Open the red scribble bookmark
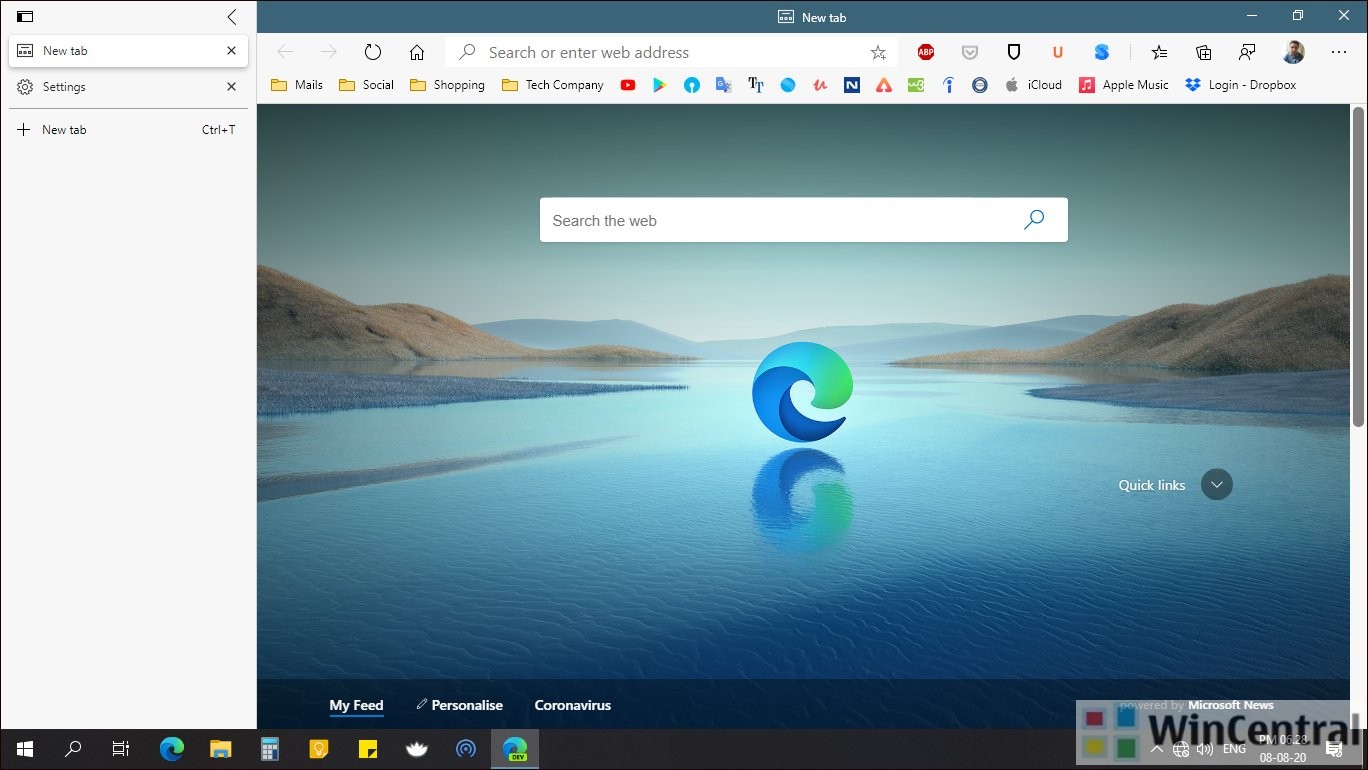The height and width of the screenshot is (770, 1368). [820, 85]
